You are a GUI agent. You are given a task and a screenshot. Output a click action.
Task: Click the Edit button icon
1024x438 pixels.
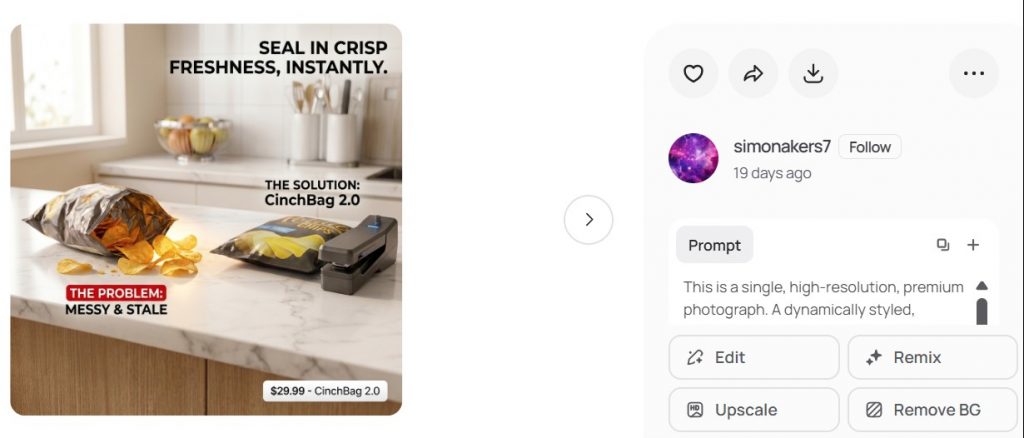695,358
